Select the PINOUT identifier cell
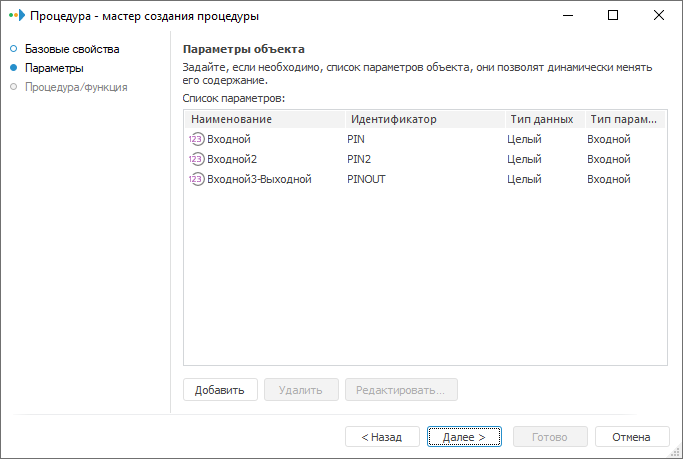Image resolution: width=683 pixels, height=459 pixels. coord(366,179)
